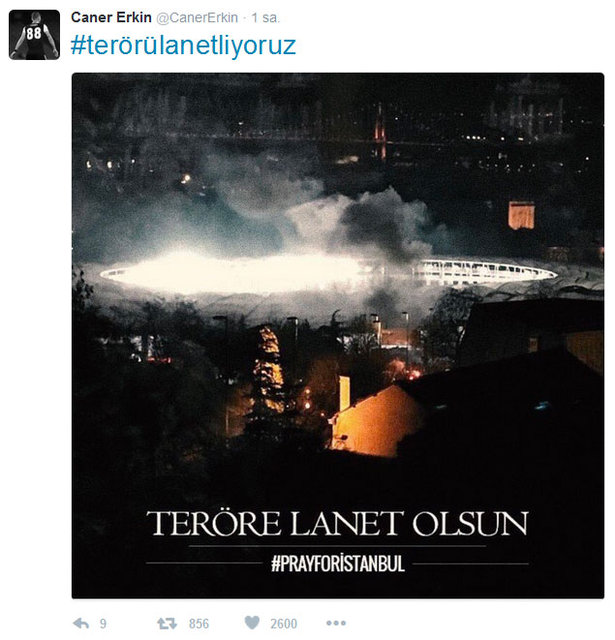
Task: Open the #terörülanetliyoruz hashtag
Action: 183,45
